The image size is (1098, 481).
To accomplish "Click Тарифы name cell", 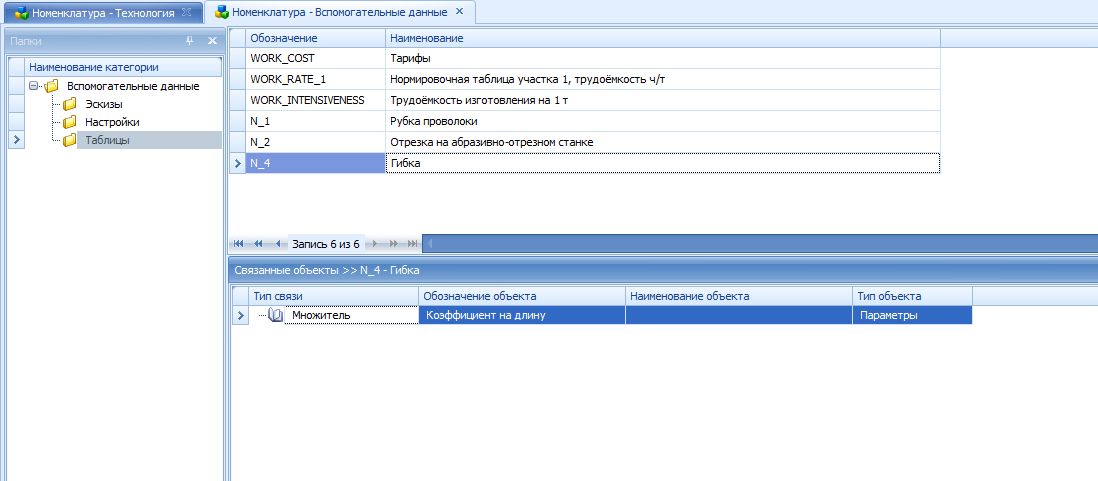I will pyautogui.click(x=662, y=58).
